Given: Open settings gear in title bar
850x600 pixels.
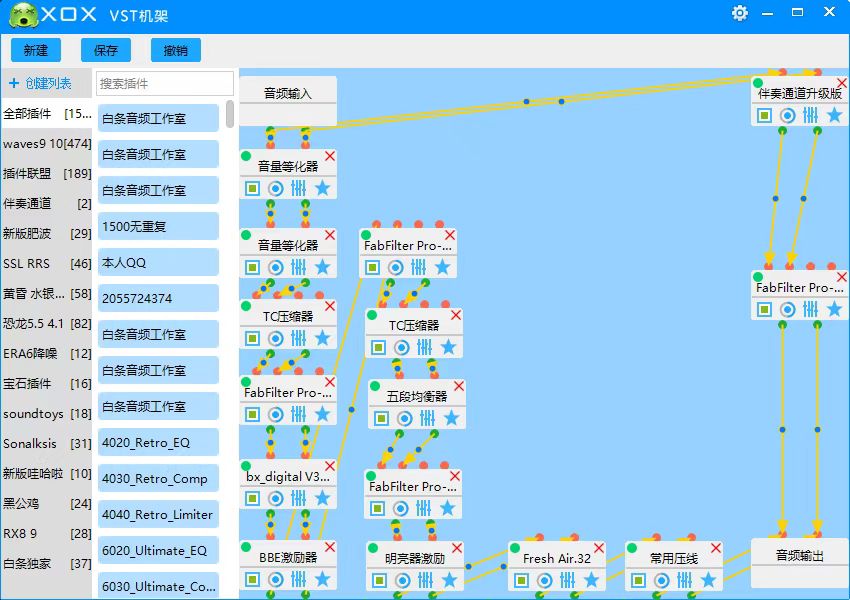Looking at the screenshot, I should click(x=739, y=12).
